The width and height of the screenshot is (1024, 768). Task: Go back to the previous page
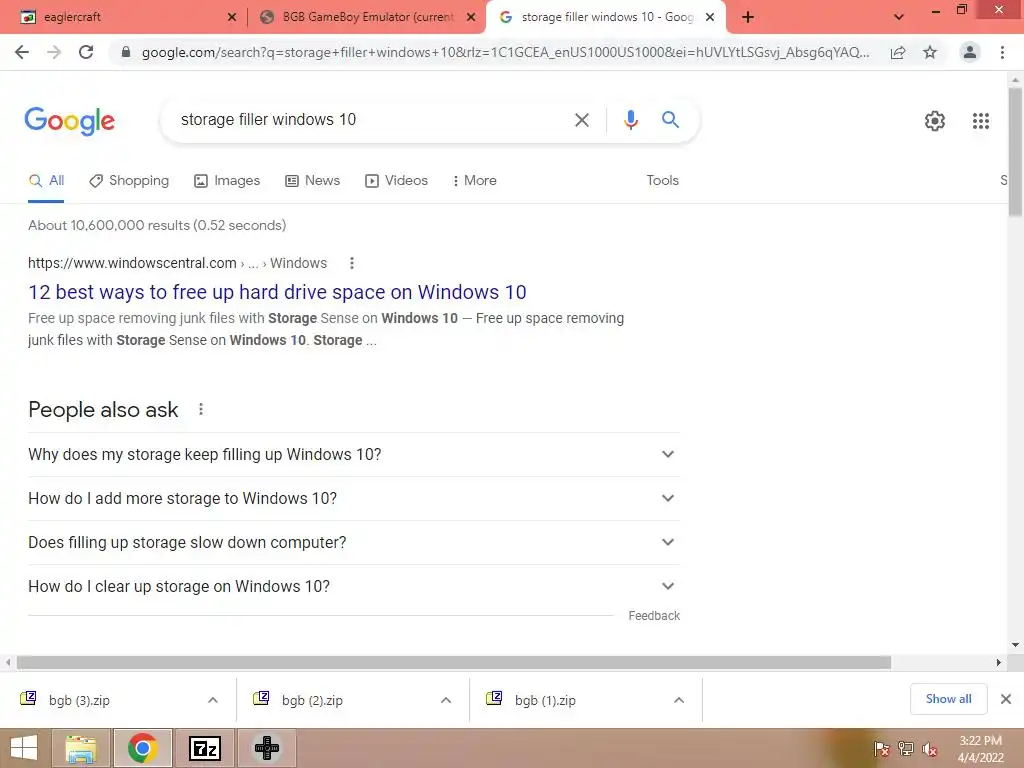pos(22,52)
